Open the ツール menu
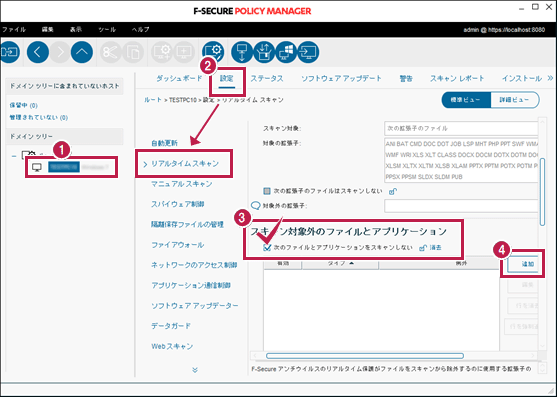This screenshot has height=397, width=557. pos(107,29)
